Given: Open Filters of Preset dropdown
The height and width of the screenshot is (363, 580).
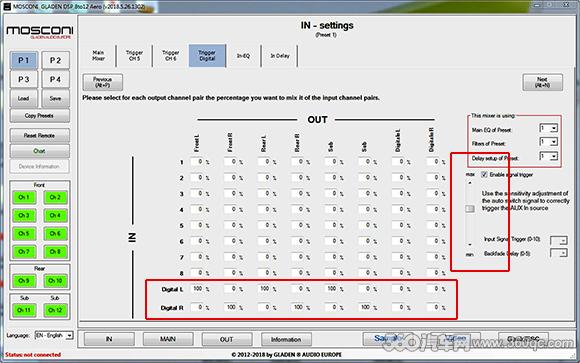Looking at the screenshot, I should tap(549, 142).
